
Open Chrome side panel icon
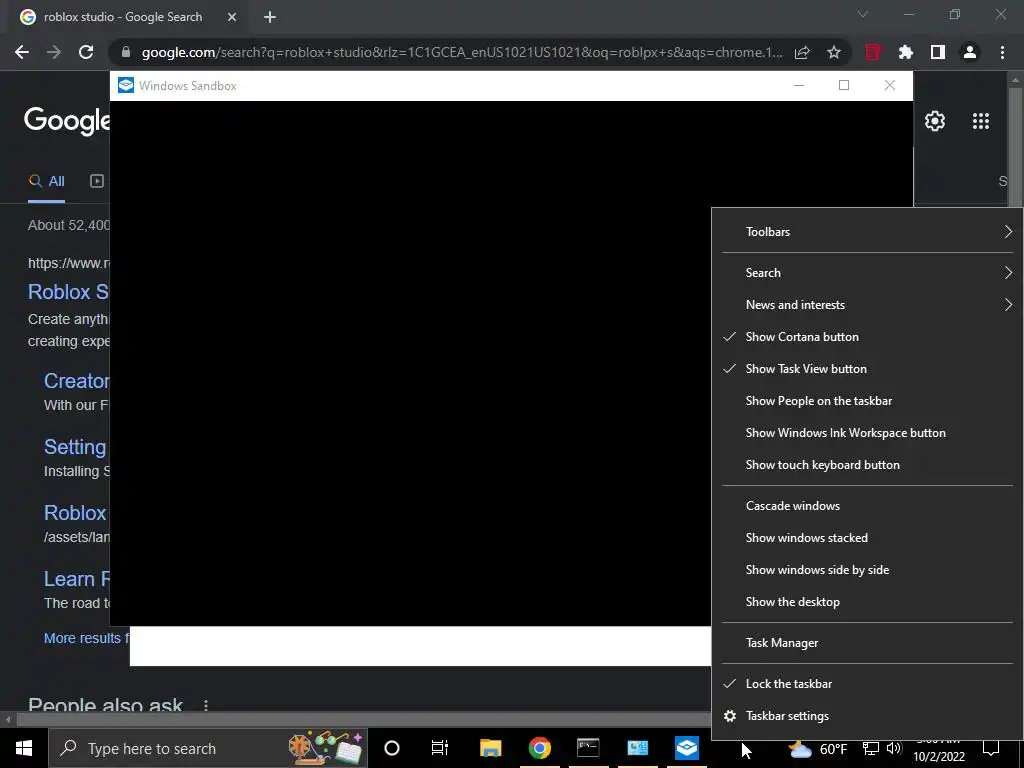[x=938, y=52]
